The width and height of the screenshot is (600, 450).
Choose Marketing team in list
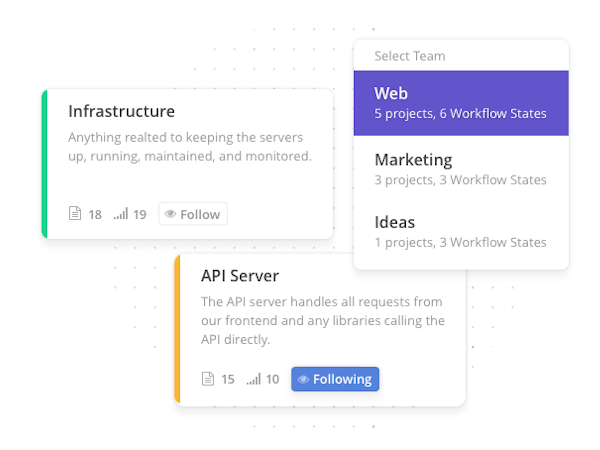click(x=461, y=169)
